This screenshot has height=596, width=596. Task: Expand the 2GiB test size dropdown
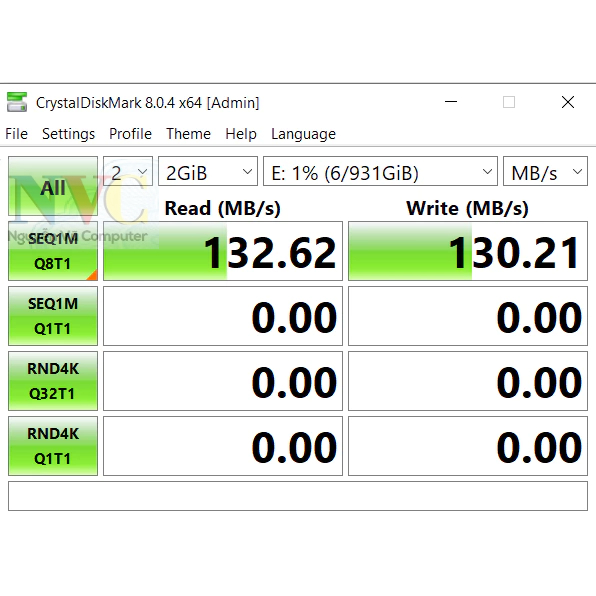(208, 171)
